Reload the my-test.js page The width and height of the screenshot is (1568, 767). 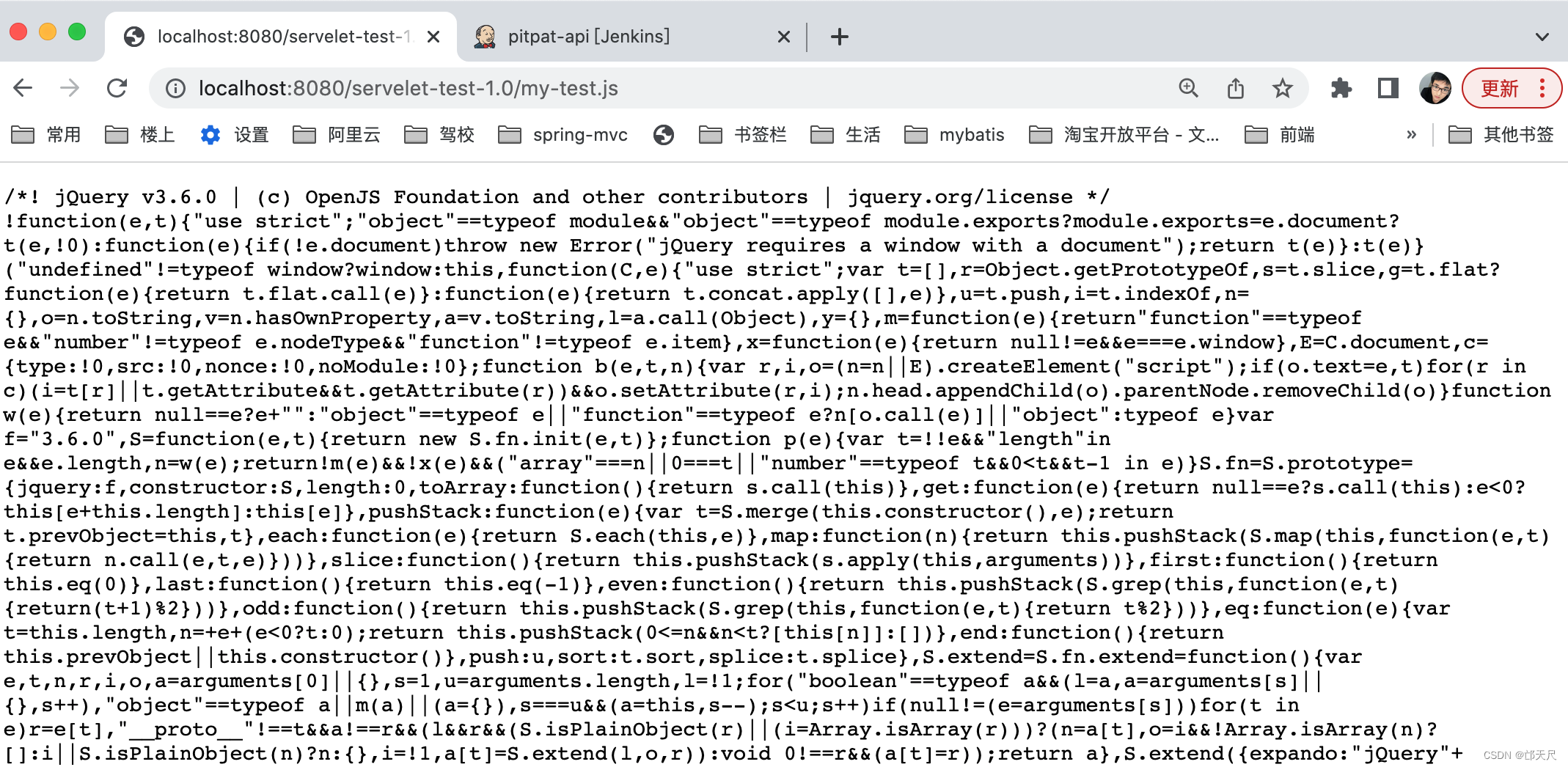coord(117,89)
